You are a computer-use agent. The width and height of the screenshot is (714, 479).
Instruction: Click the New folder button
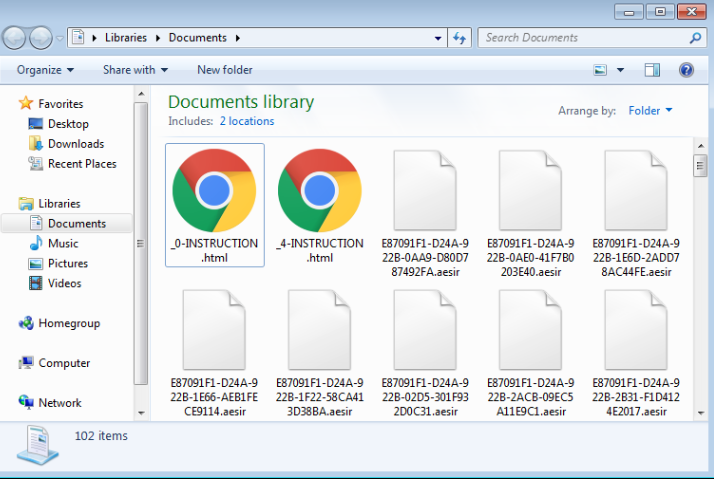(224, 70)
